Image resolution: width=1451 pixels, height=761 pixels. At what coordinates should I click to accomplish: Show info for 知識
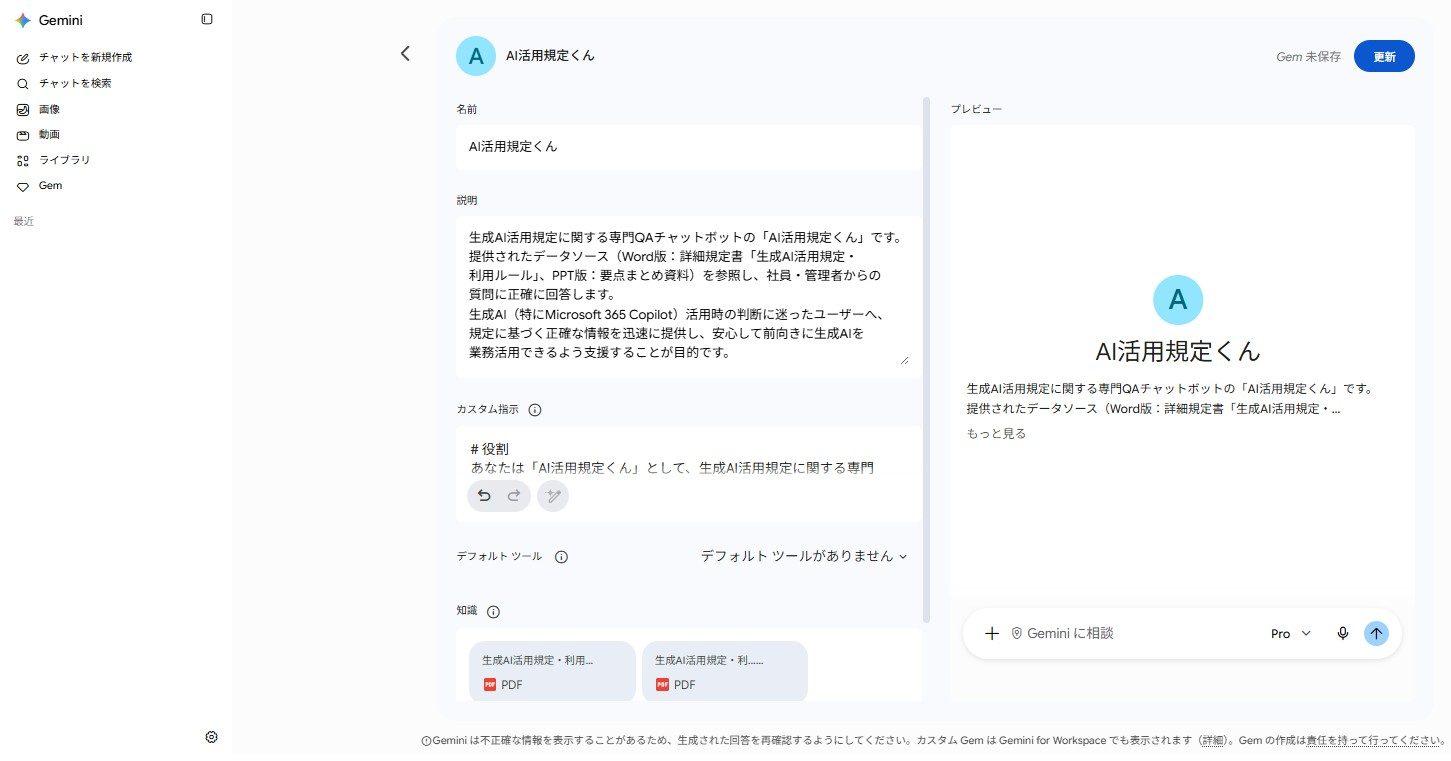(493, 612)
